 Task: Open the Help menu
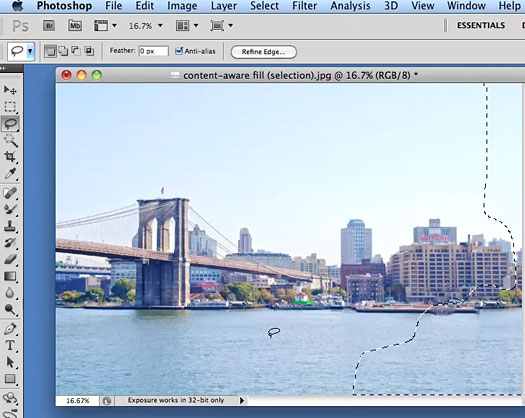click(509, 6)
